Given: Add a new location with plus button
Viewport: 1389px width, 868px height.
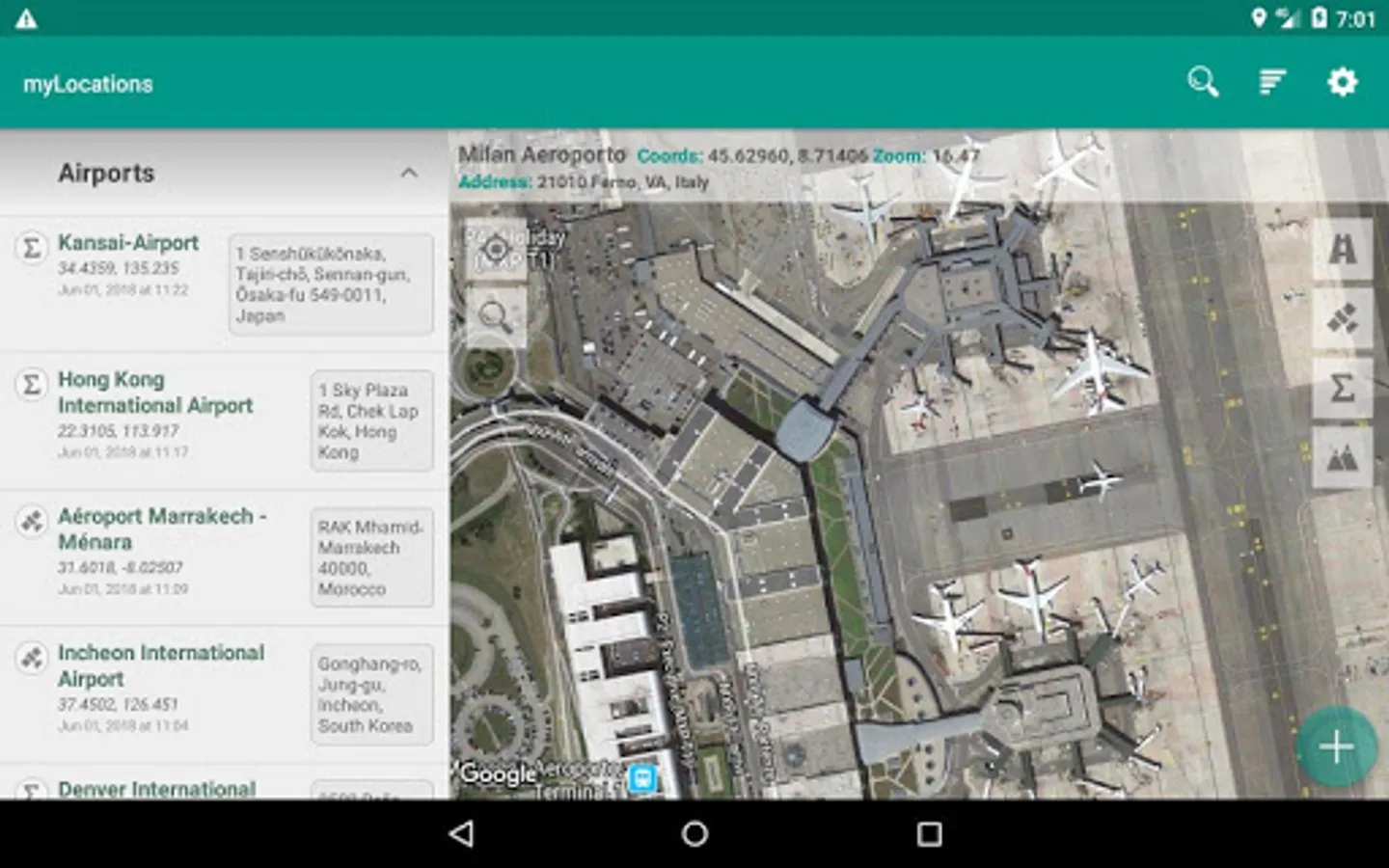Looking at the screenshot, I should tap(1336, 746).
